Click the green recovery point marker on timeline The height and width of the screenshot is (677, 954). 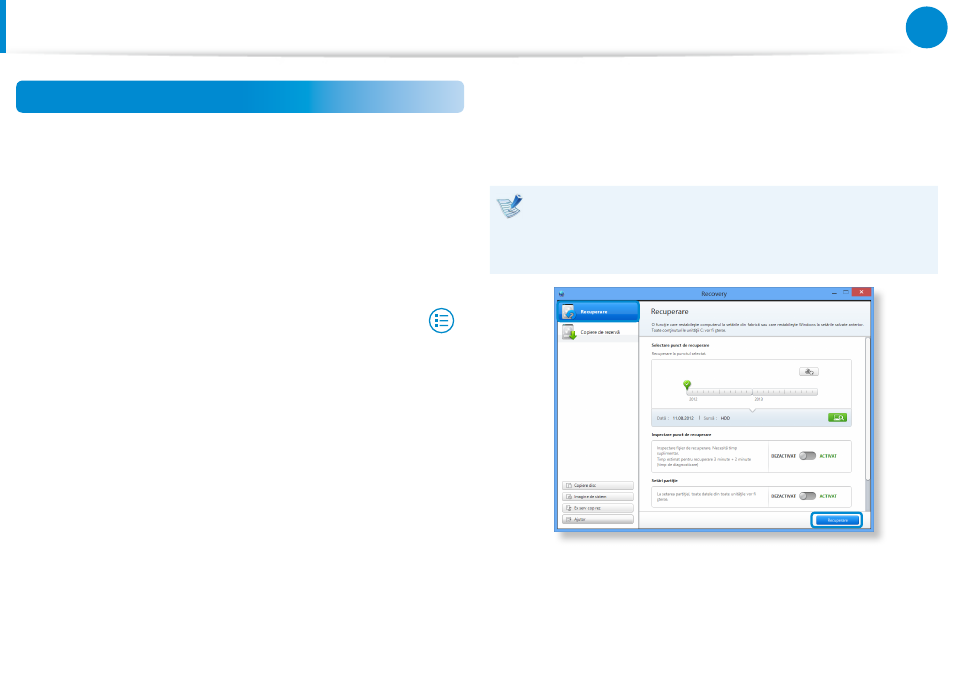(687, 384)
